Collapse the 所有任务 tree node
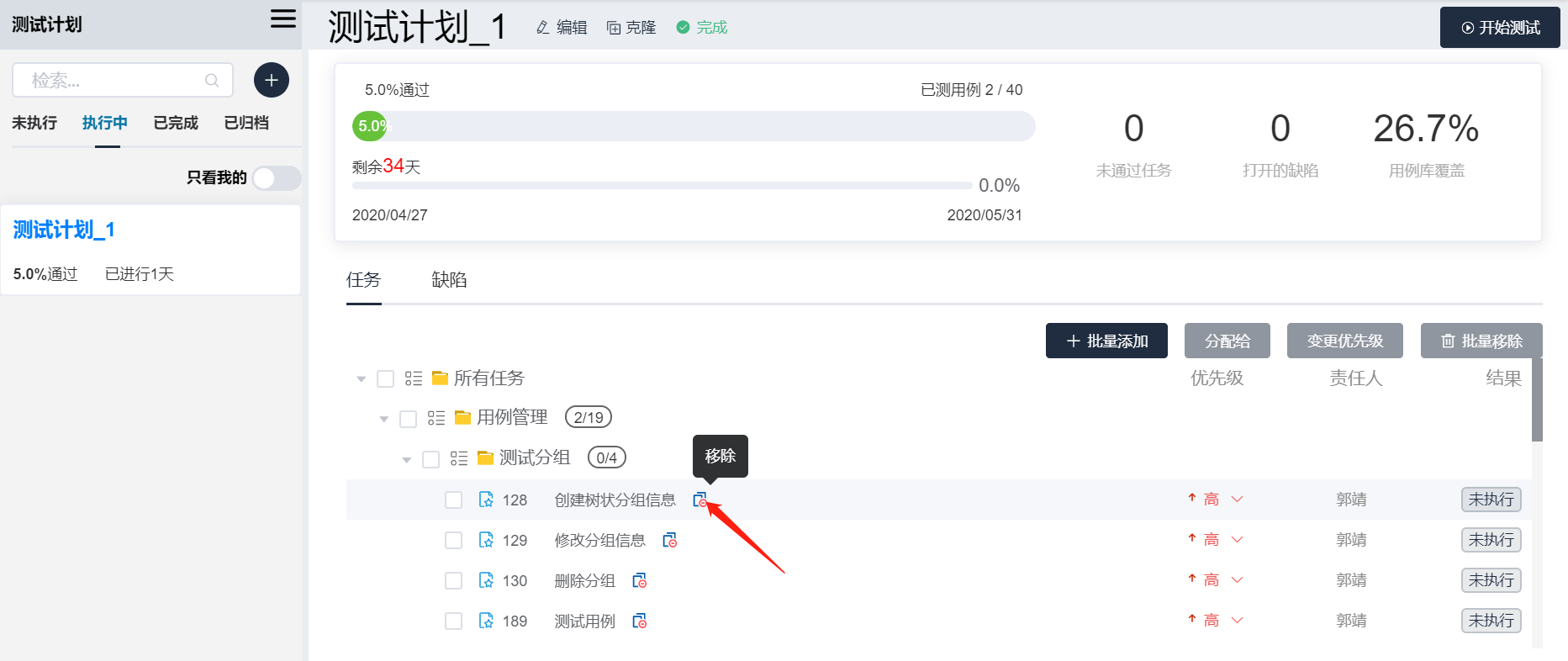This screenshot has width=1568, height=661. (361, 379)
